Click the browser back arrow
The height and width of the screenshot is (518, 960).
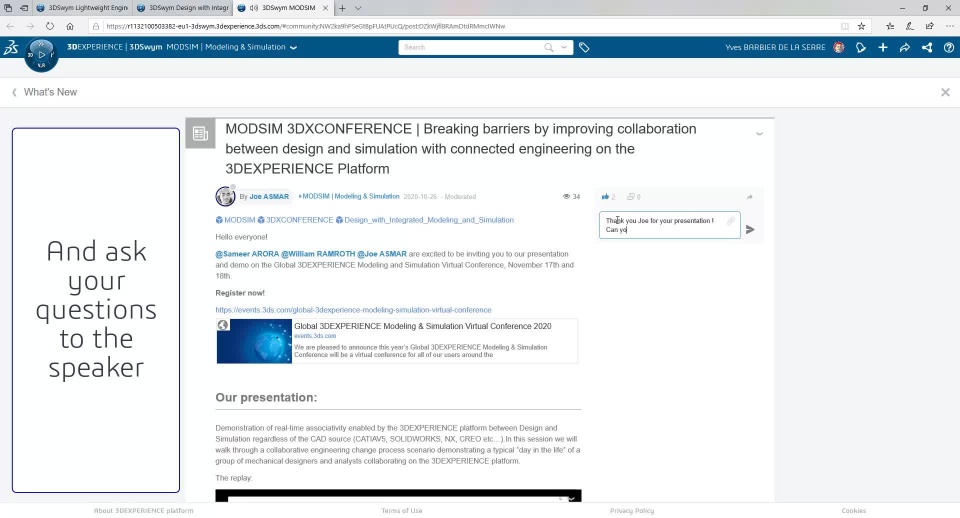tap(10, 26)
